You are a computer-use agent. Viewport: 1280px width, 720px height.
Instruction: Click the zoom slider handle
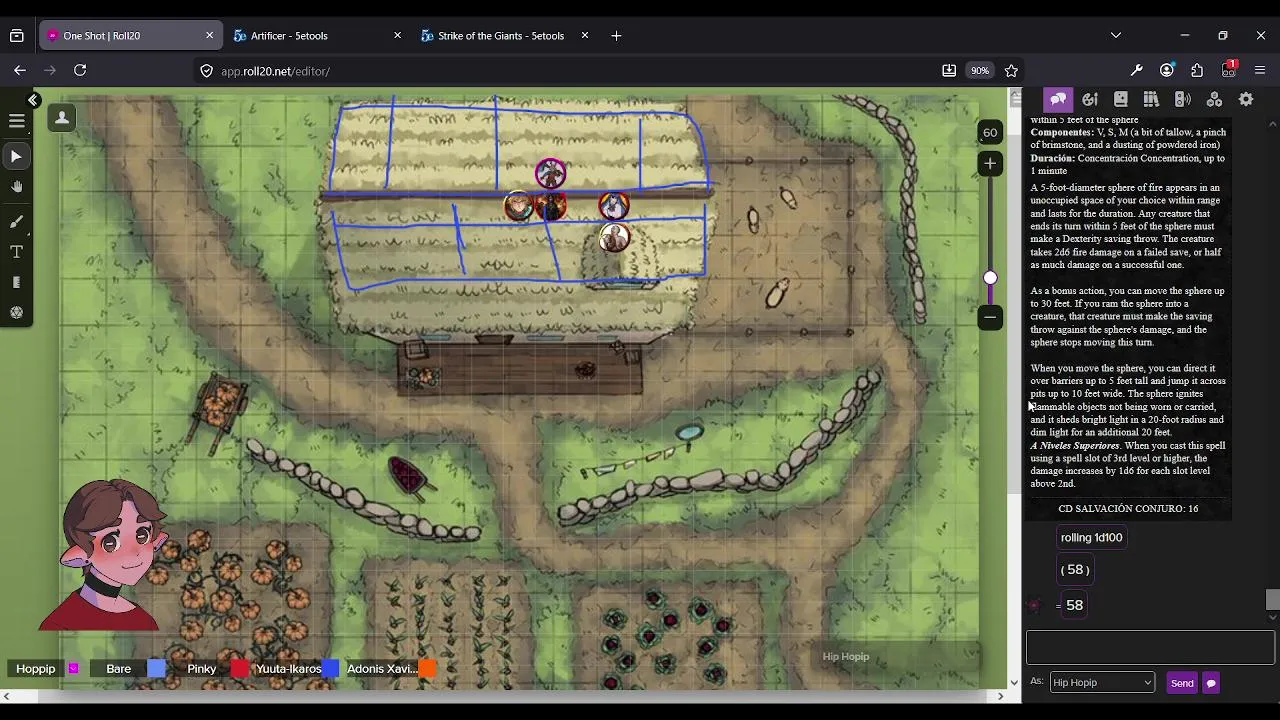coord(990,278)
